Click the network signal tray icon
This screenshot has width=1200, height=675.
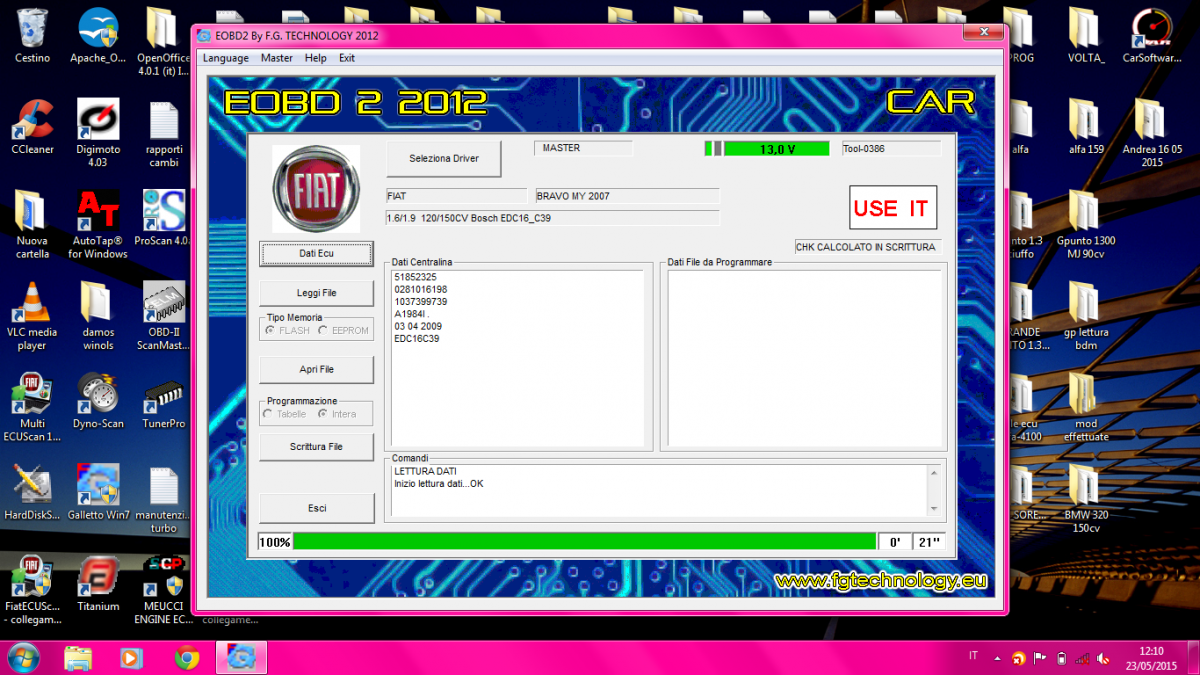coord(1081,657)
